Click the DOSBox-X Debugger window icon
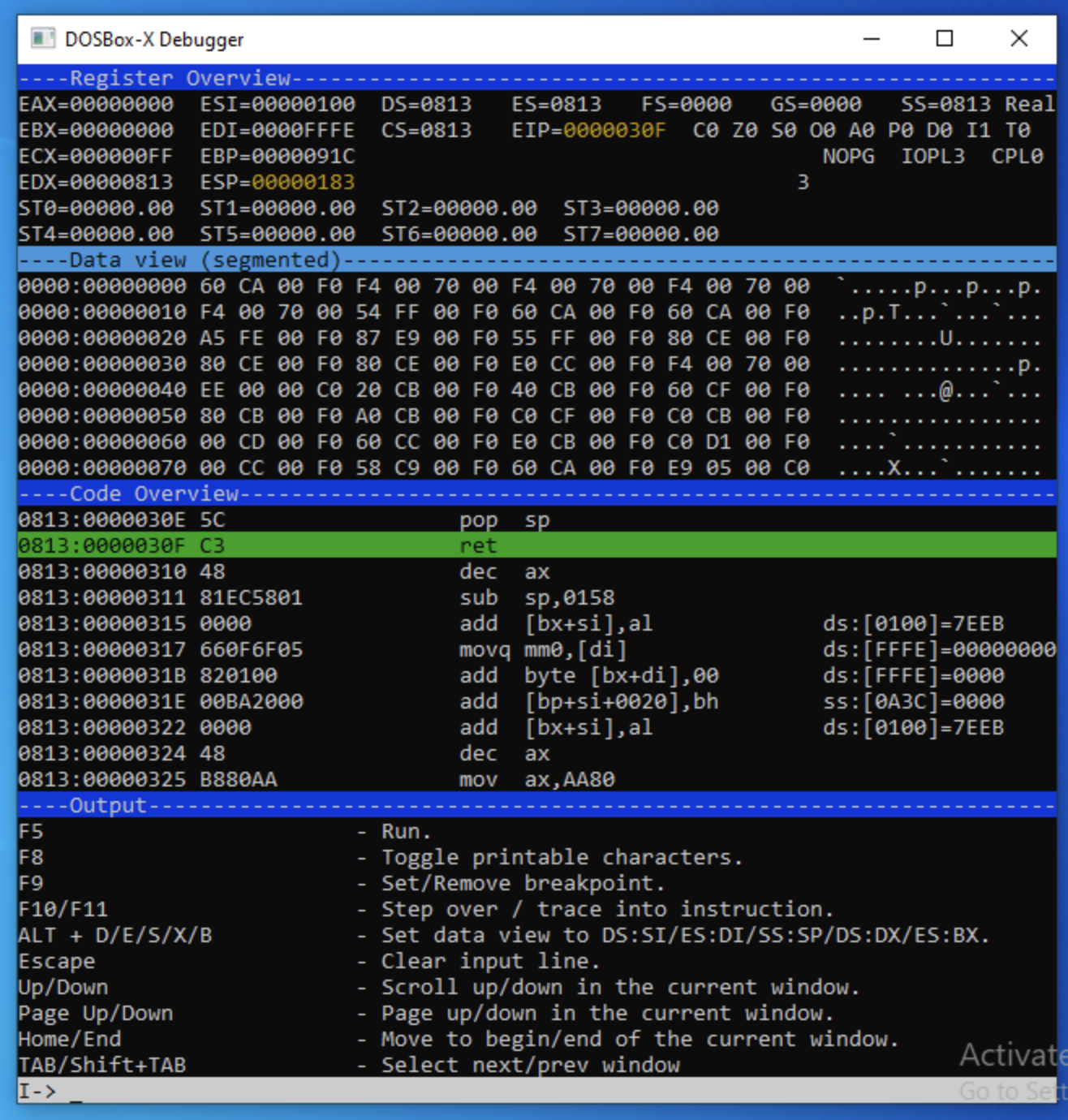The image size is (1068, 1120). [42, 38]
